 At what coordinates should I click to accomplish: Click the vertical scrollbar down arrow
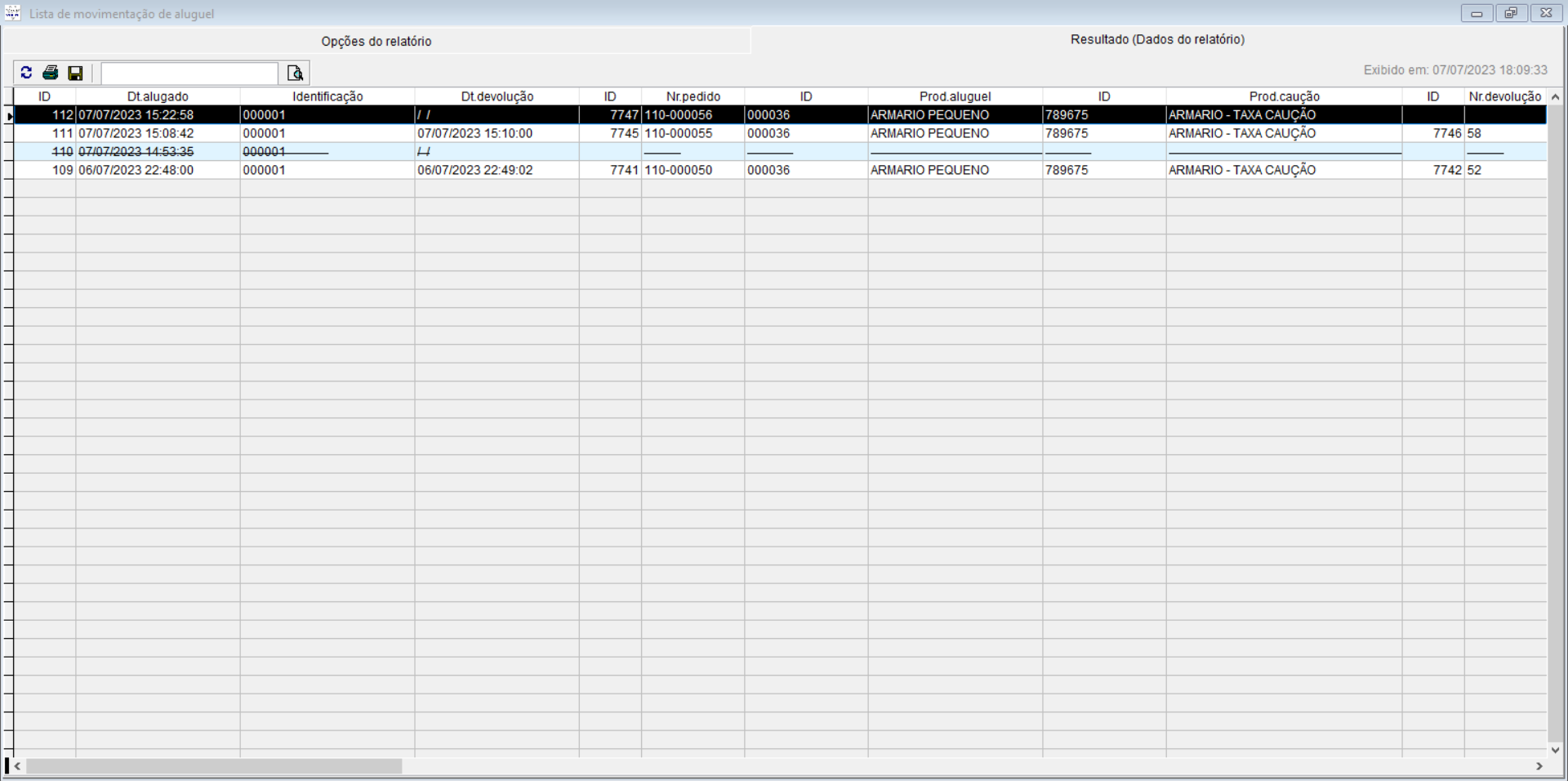click(x=1555, y=749)
